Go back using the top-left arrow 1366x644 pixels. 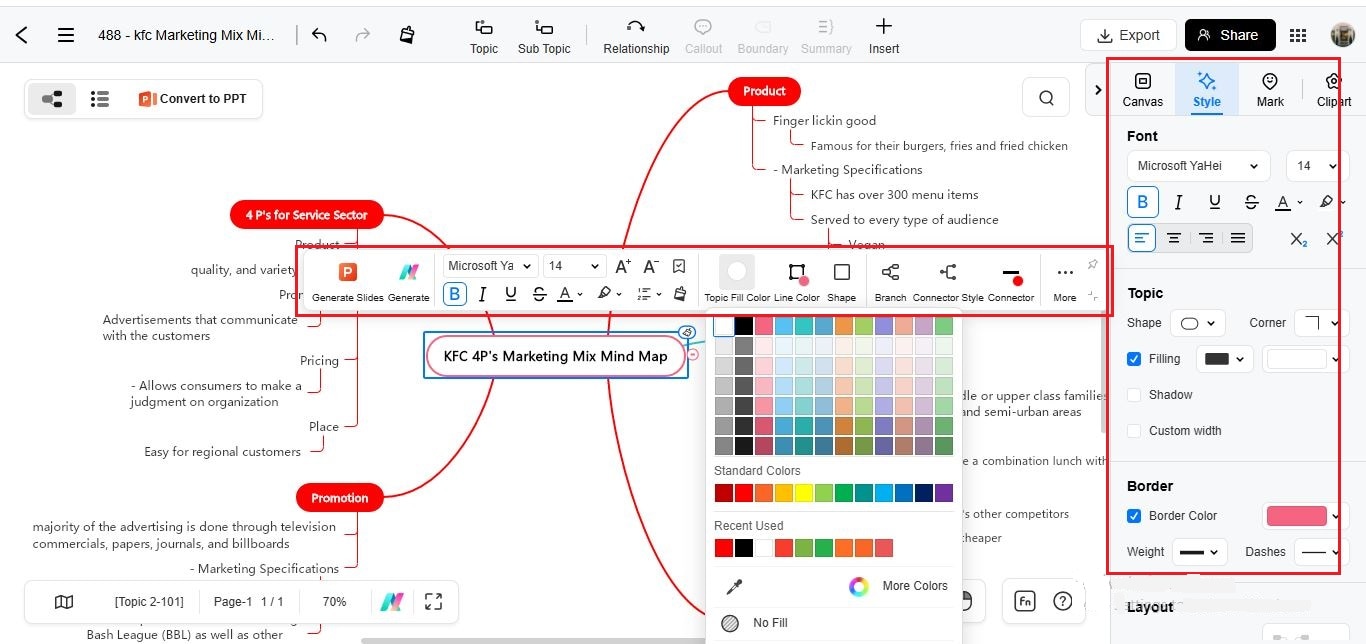pos(22,35)
